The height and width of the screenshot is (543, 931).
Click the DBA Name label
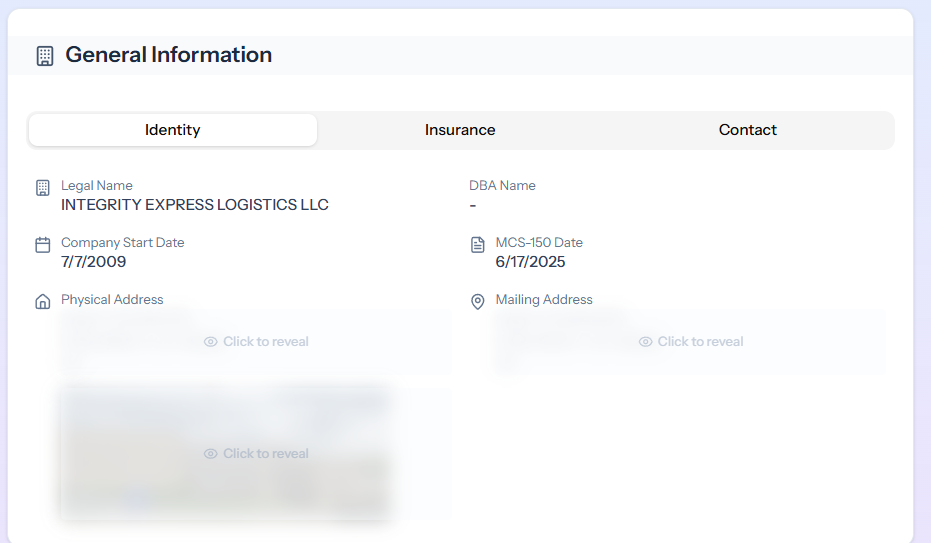point(502,186)
